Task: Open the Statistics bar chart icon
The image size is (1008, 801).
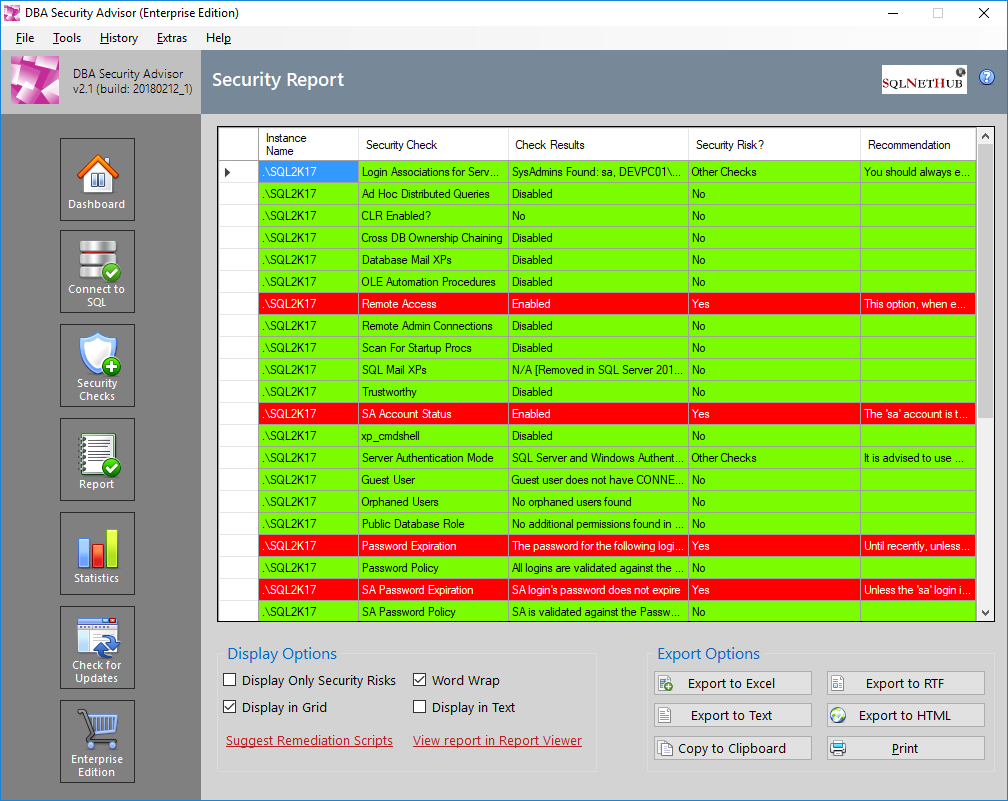Action: point(98,554)
